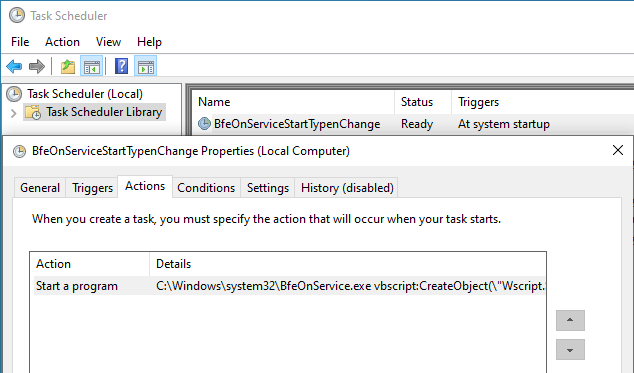The width and height of the screenshot is (634, 373).
Task: Open the File menu
Action: pos(20,42)
